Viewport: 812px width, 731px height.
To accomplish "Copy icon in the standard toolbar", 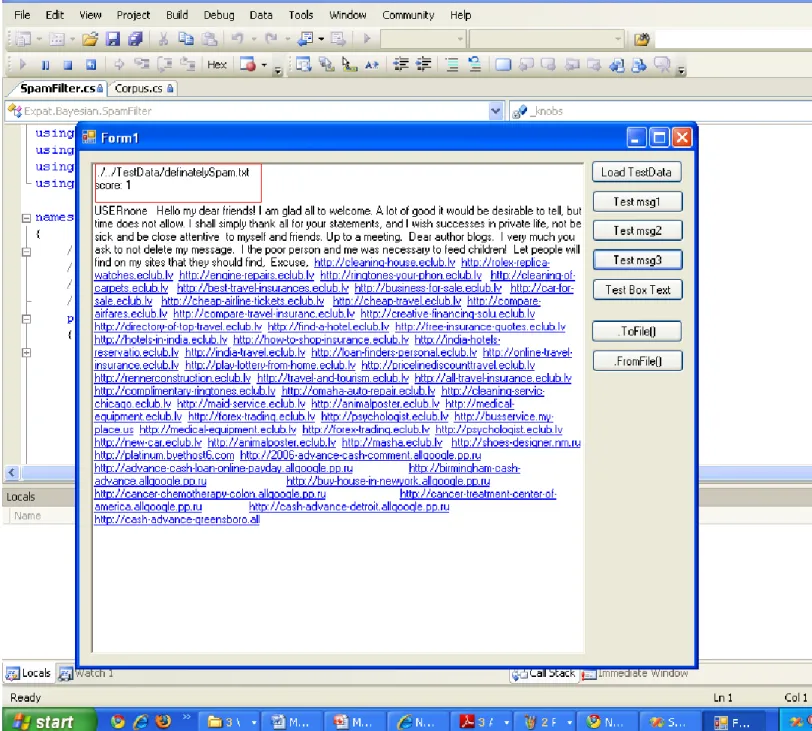I will click(x=186, y=39).
